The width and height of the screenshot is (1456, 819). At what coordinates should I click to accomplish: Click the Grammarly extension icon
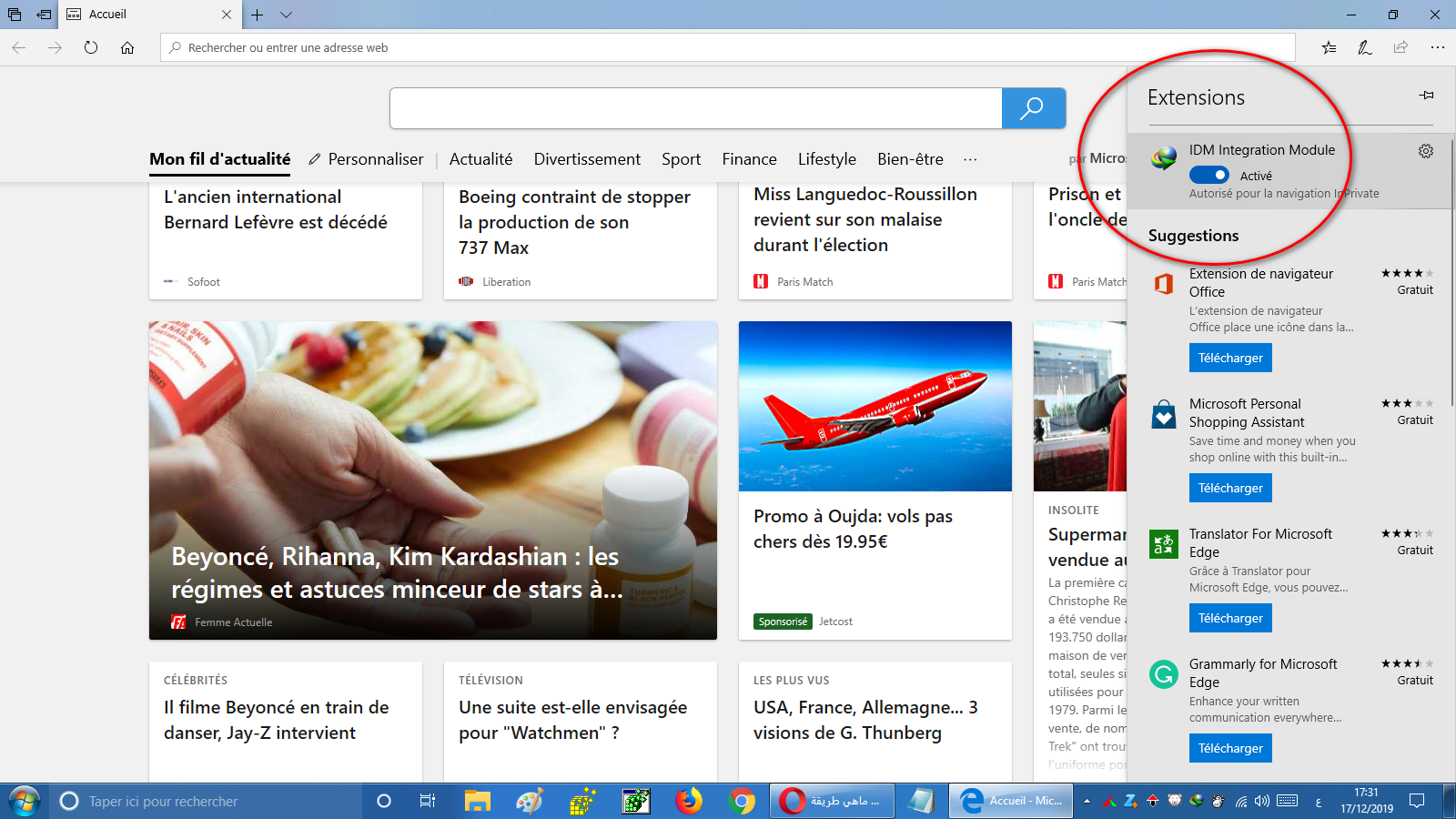[x=1164, y=674]
